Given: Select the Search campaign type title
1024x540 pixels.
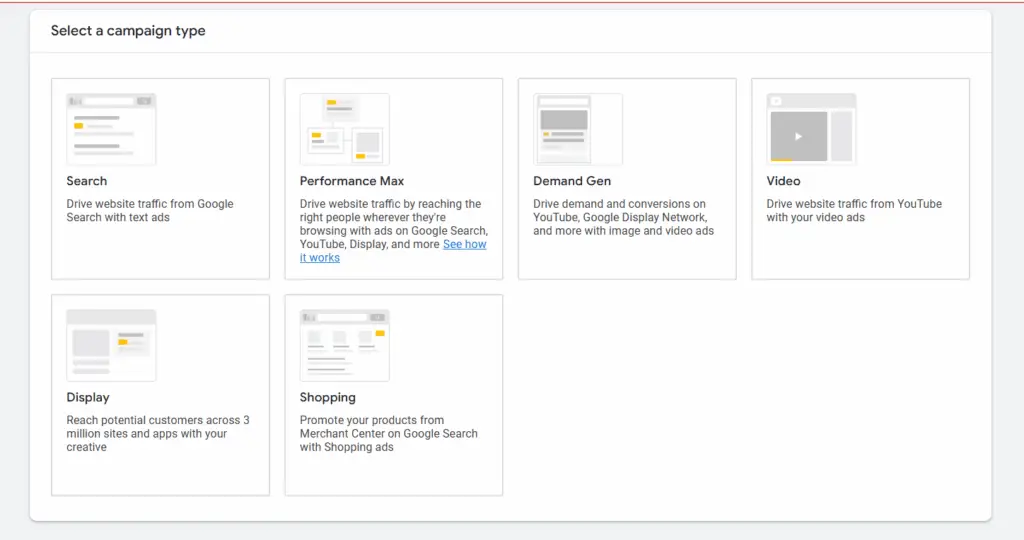Looking at the screenshot, I should click(87, 181).
